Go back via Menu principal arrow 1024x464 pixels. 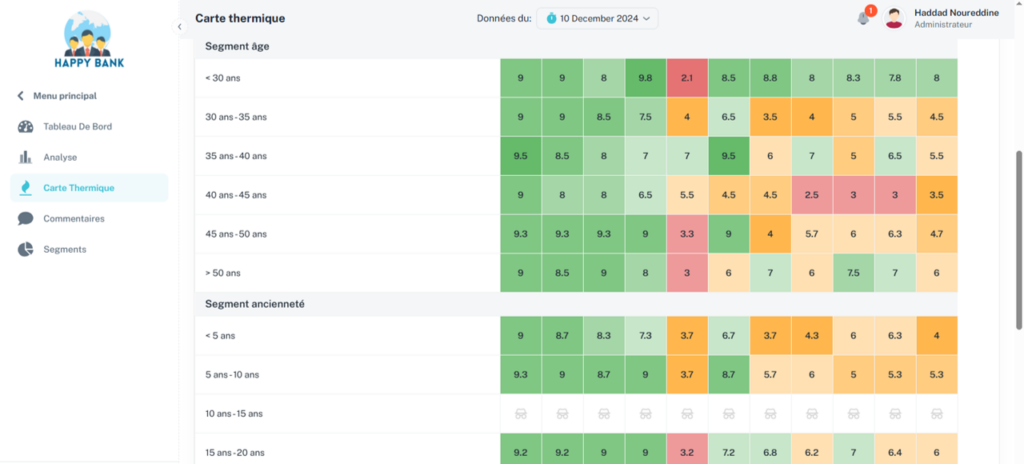20,96
